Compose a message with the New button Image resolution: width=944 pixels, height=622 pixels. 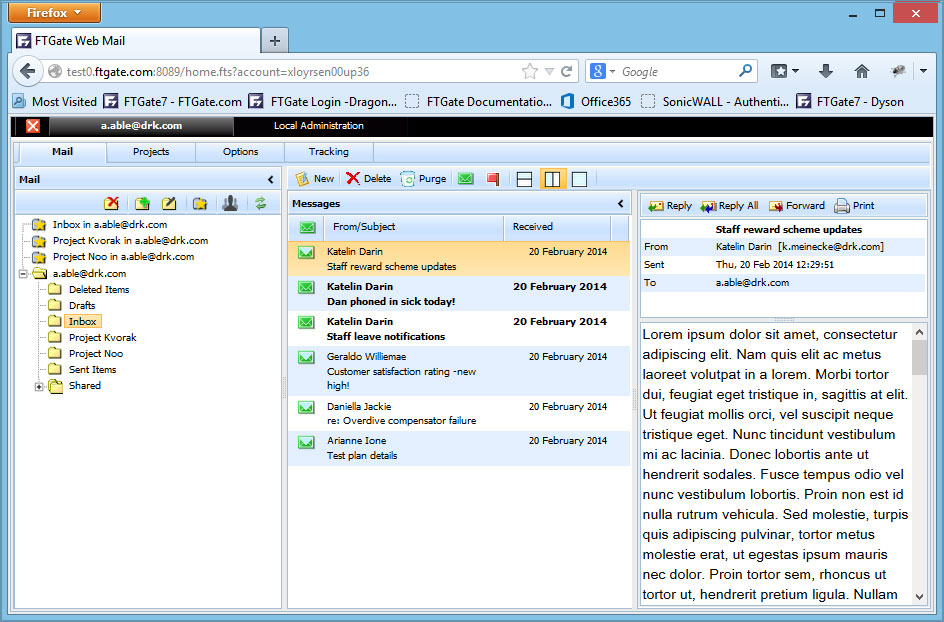coord(315,179)
